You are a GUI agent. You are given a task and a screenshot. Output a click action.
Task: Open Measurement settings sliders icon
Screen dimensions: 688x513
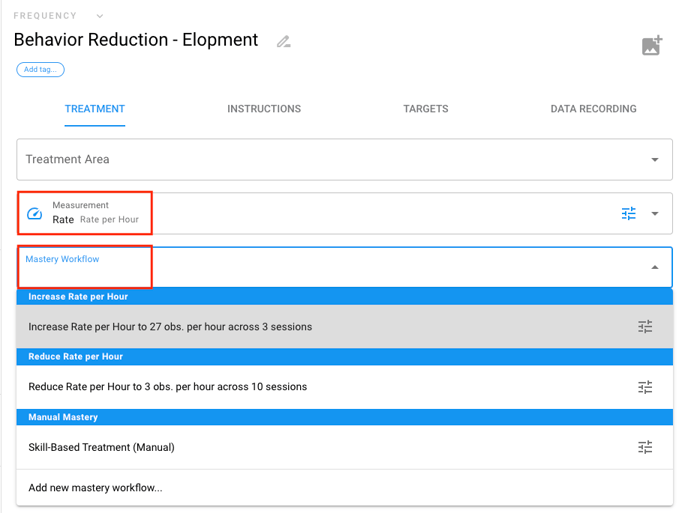click(x=629, y=213)
